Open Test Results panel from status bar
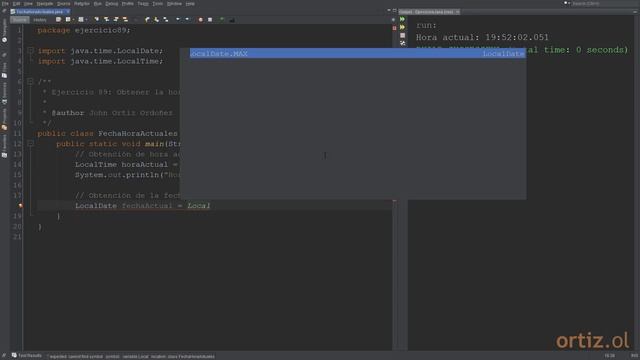Image resolution: width=640 pixels, height=360 pixels. [27, 356]
